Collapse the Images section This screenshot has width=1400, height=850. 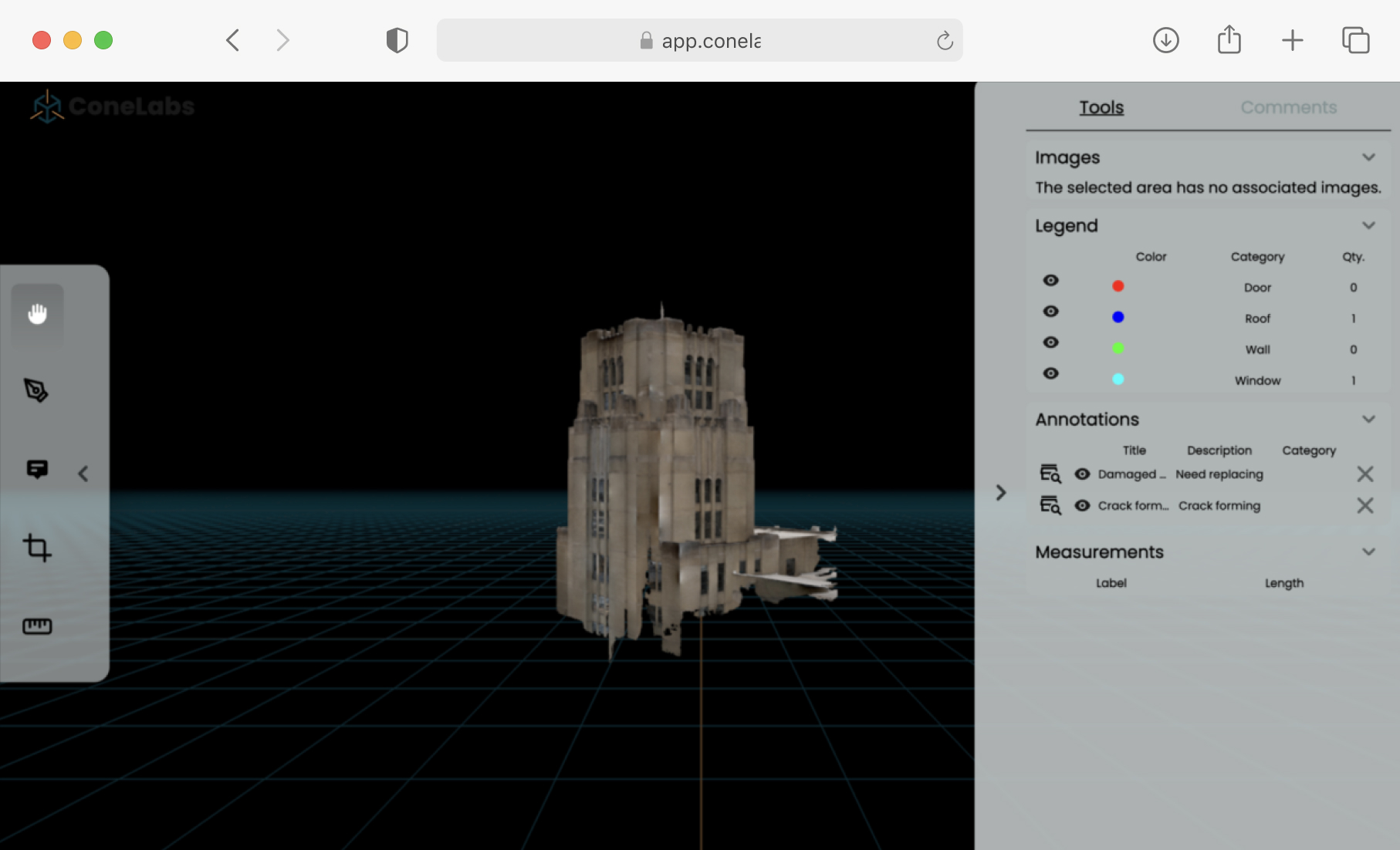(x=1368, y=157)
